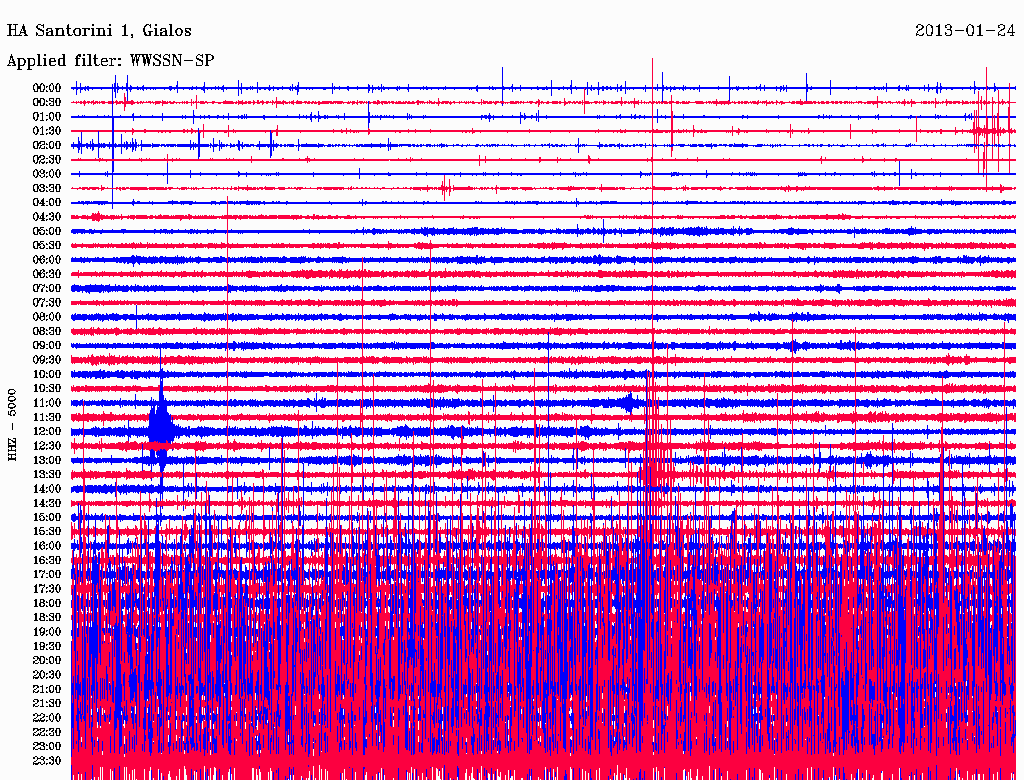The height and width of the screenshot is (780, 1024).
Task: Select the 13:30 time label
Action: pos(47,475)
